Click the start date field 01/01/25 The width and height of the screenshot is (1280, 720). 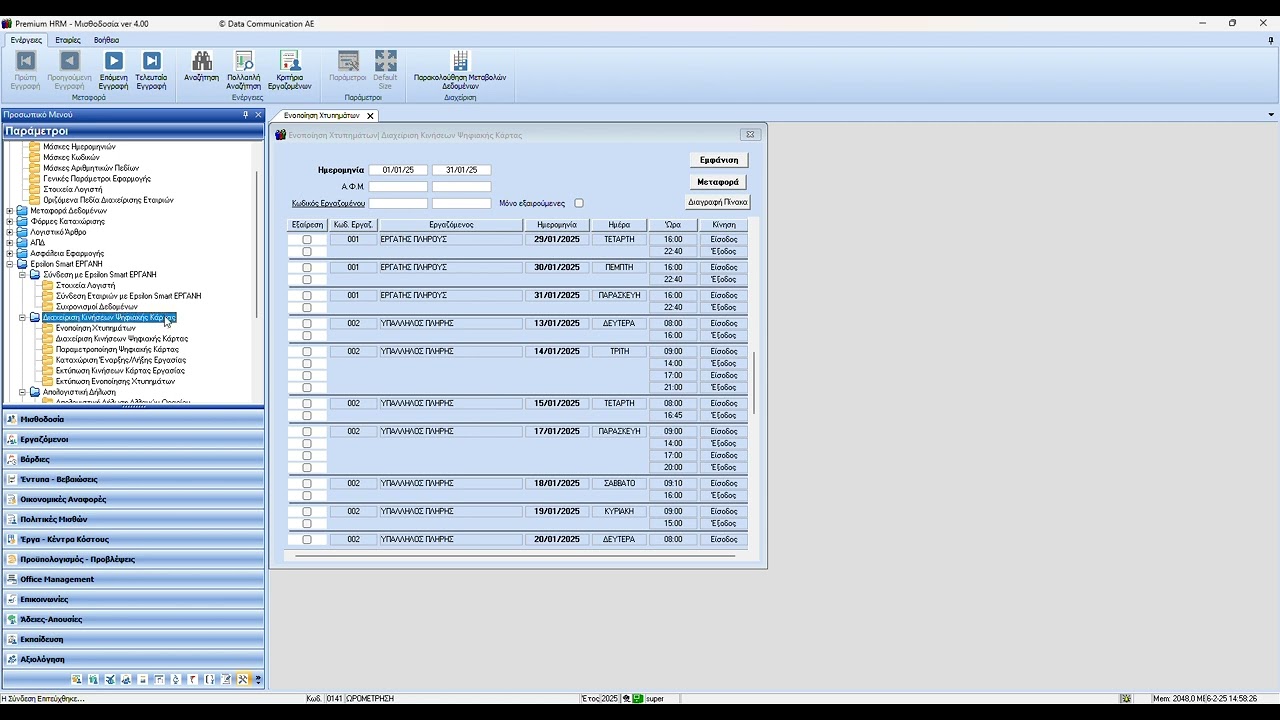pyautogui.click(x=398, y=170)
